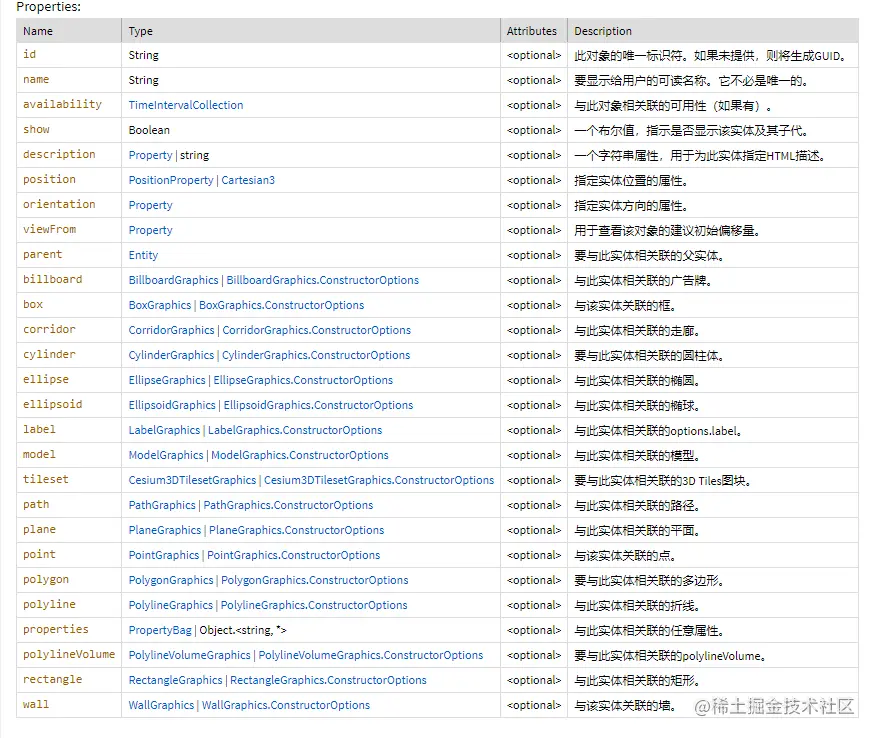Image resolution: width=876 pixels, height=738 pixels.
Task: Click PolygonGraphics.ConstructorOptions link
Action: (315, 580)
